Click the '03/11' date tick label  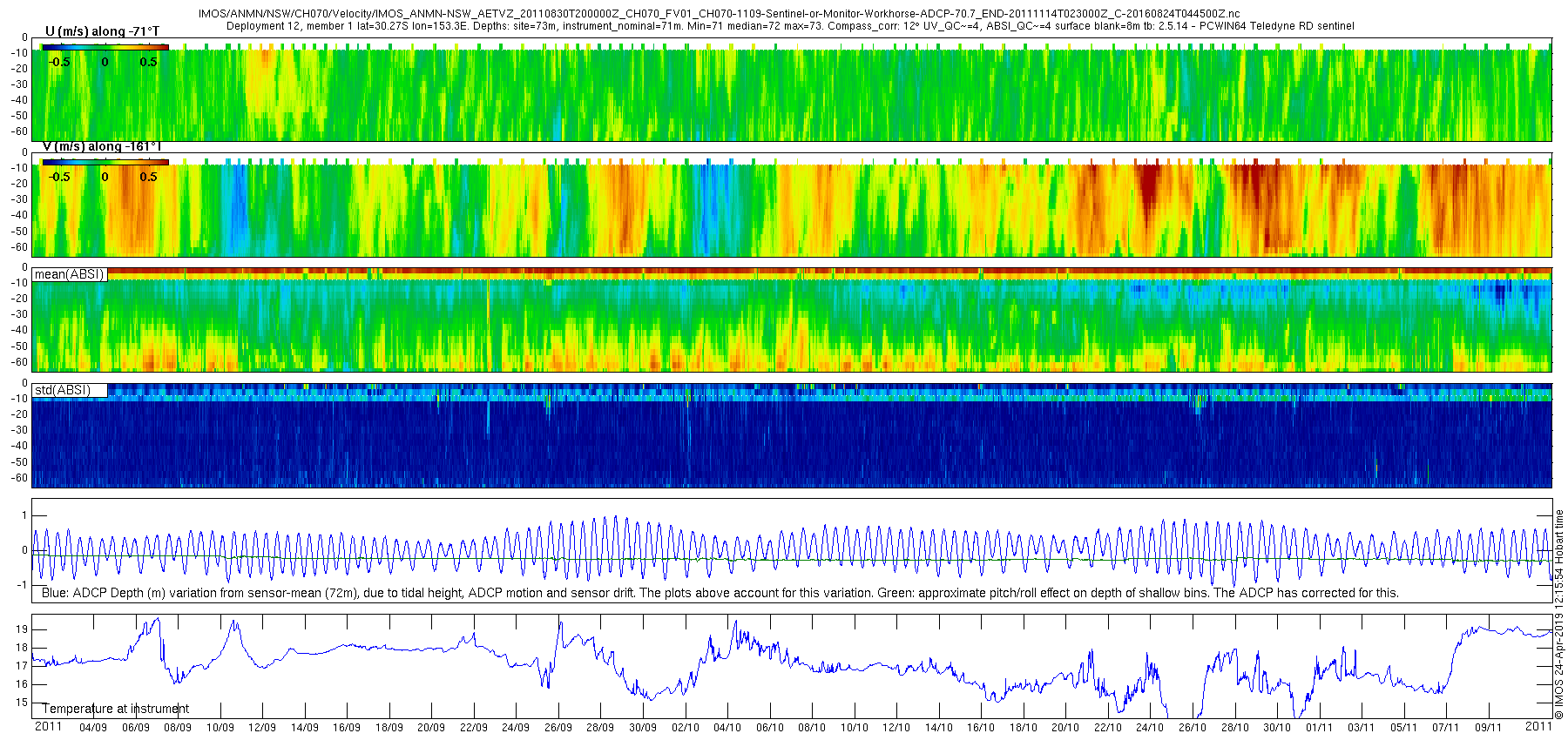pyautogui.click(x=1362, y=727)
